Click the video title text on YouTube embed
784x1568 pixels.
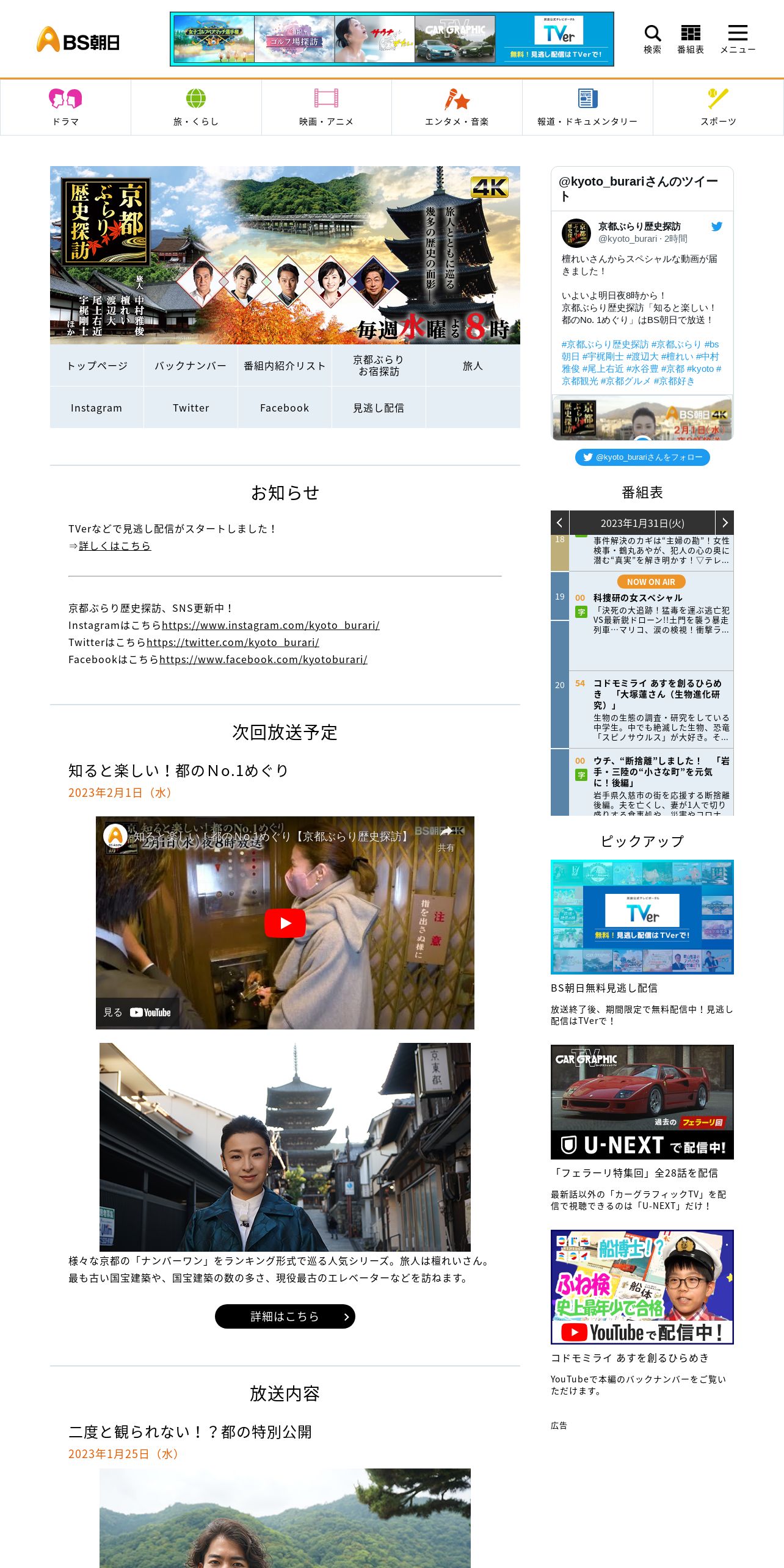tap(272, 836)
